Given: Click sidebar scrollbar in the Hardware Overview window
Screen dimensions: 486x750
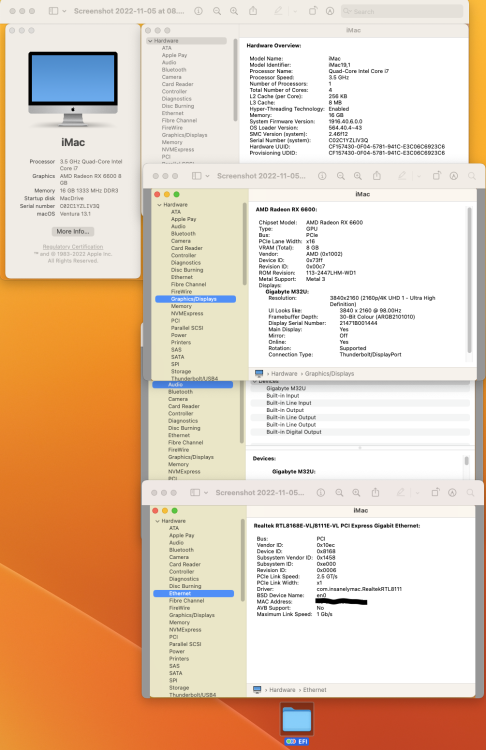Looking at the screenshot, I should click(235, 79).
